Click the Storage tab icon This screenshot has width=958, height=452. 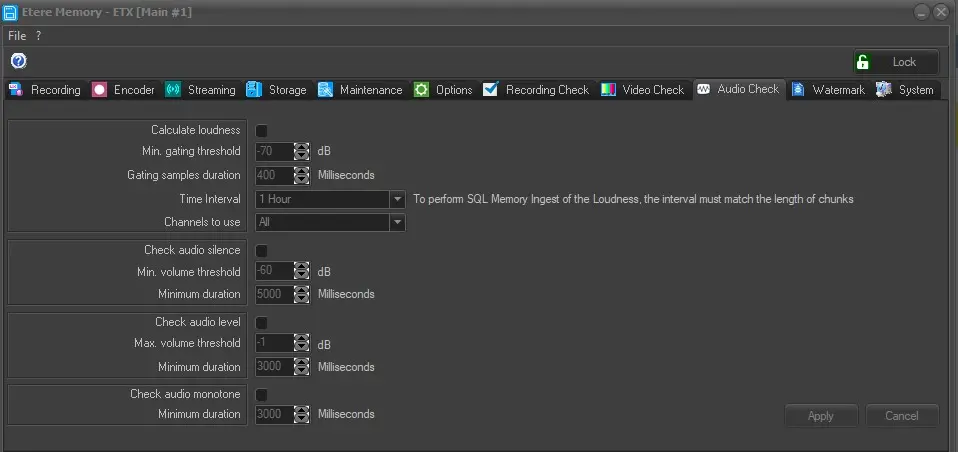(x=254, y=90)
